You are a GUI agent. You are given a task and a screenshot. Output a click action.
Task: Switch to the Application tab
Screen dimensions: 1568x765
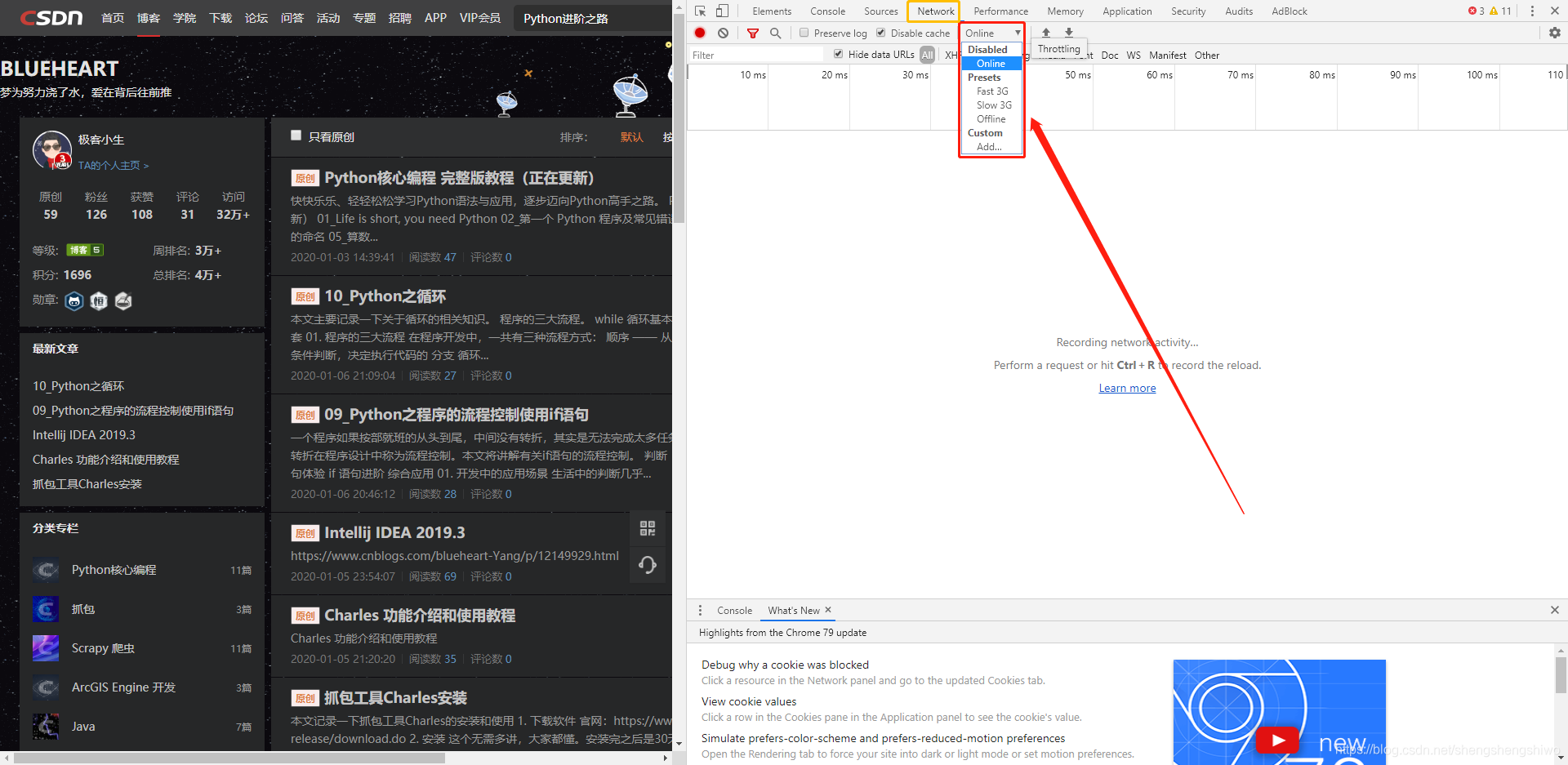click(1127, 11)
